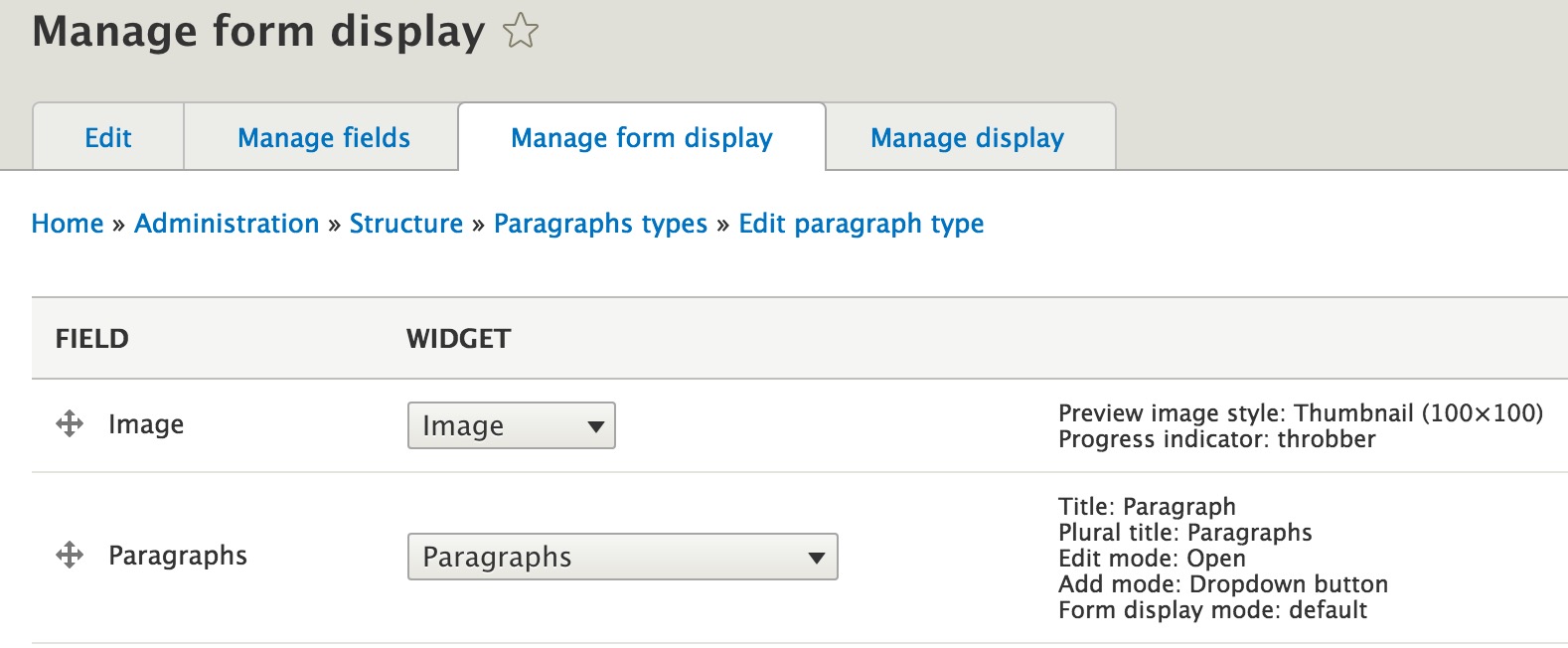The height and width of the screenshot is (648, 1568).
Task: Navigate to Home via the breadcrumb
Action: 68,224
